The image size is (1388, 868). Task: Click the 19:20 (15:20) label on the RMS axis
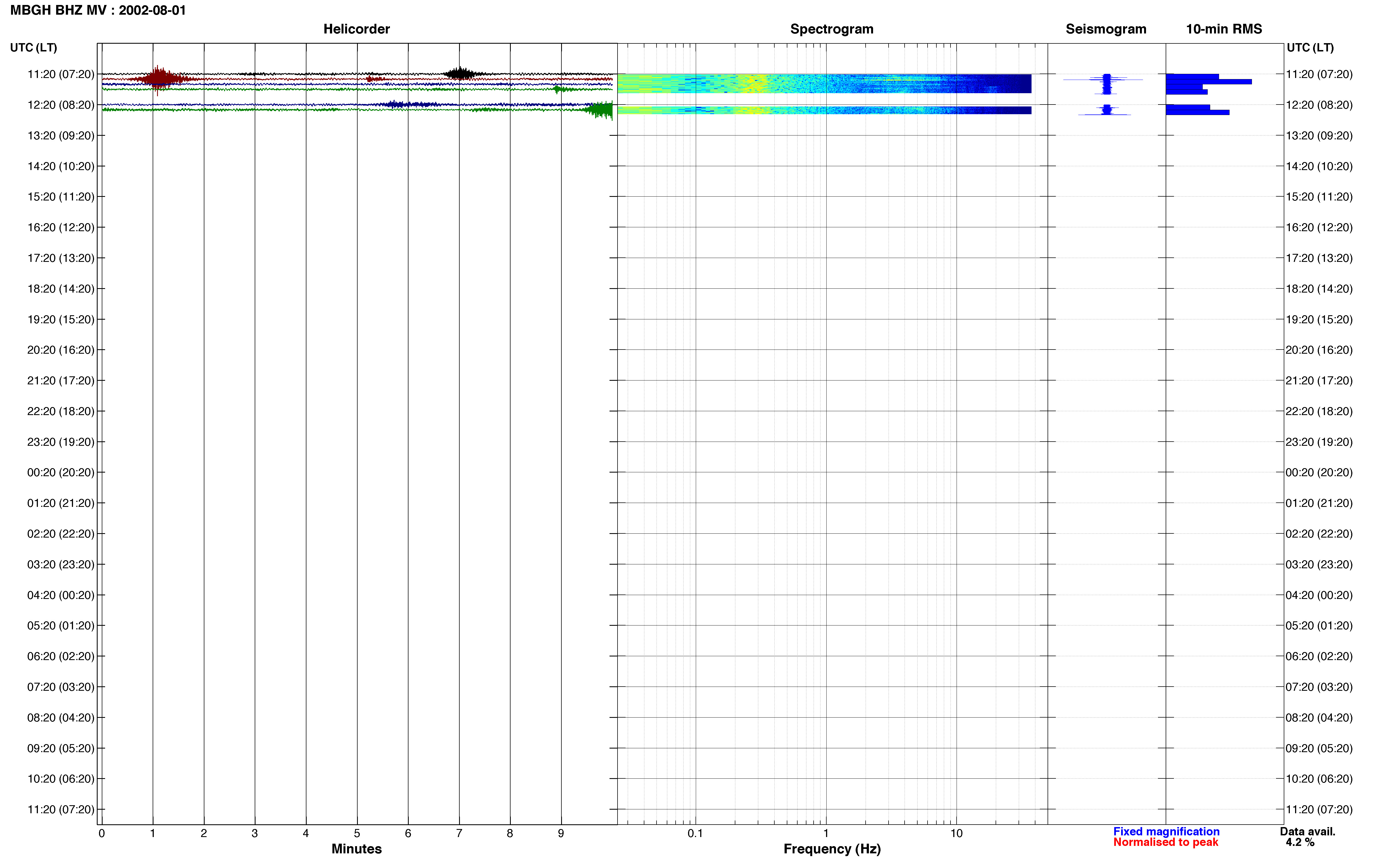(1319, 319)
